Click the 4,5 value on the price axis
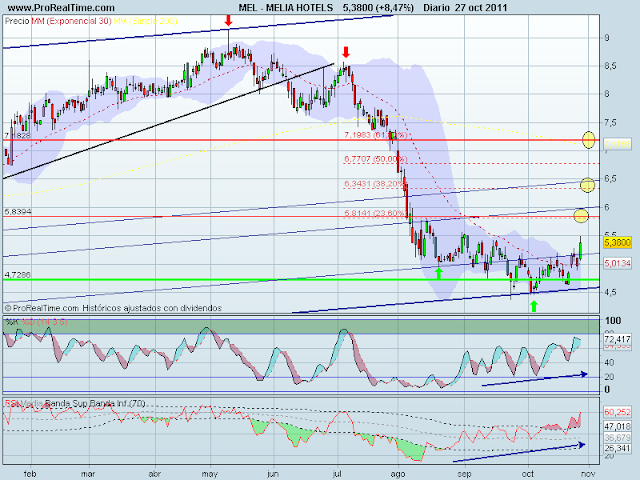This screenshot has width=640, height=480. [x=610, y=292]
